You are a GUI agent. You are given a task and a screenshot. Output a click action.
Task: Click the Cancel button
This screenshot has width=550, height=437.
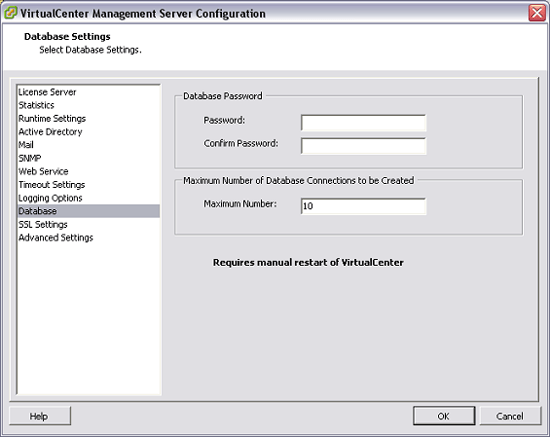(x=510, y=416)
